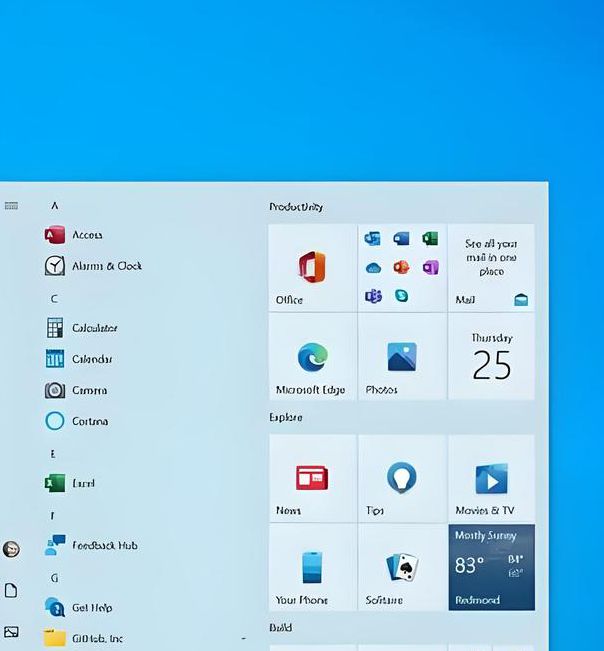Click the Office tile
The width and height of the screenshot is (604, 651).
coord(312,268)
